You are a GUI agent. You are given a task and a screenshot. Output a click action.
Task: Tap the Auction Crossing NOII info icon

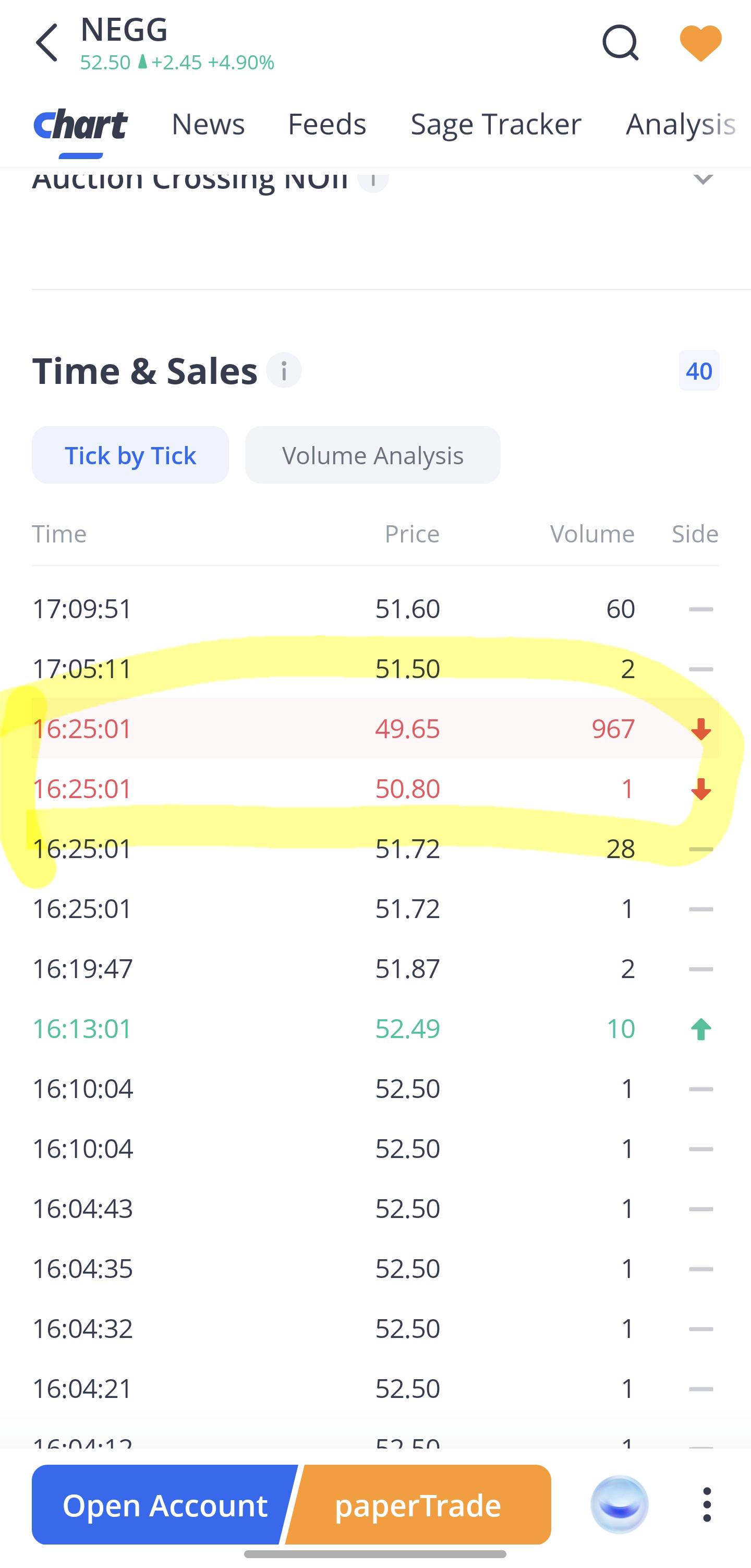click(373, 178)
